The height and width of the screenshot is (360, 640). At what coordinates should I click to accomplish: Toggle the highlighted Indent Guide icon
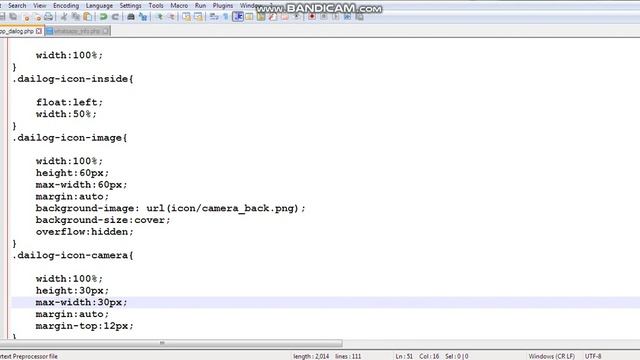[x=238, y=17]
